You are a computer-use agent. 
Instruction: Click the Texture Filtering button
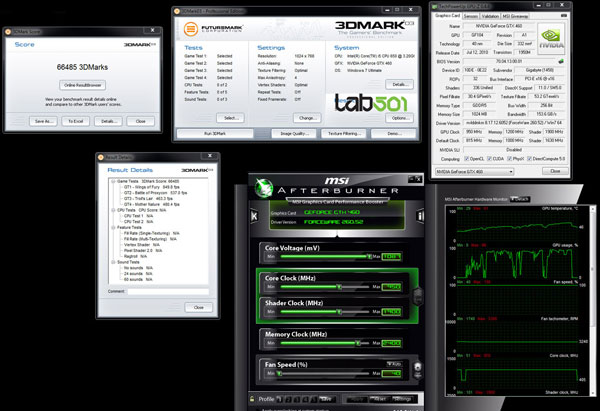(x=344, y=134)
